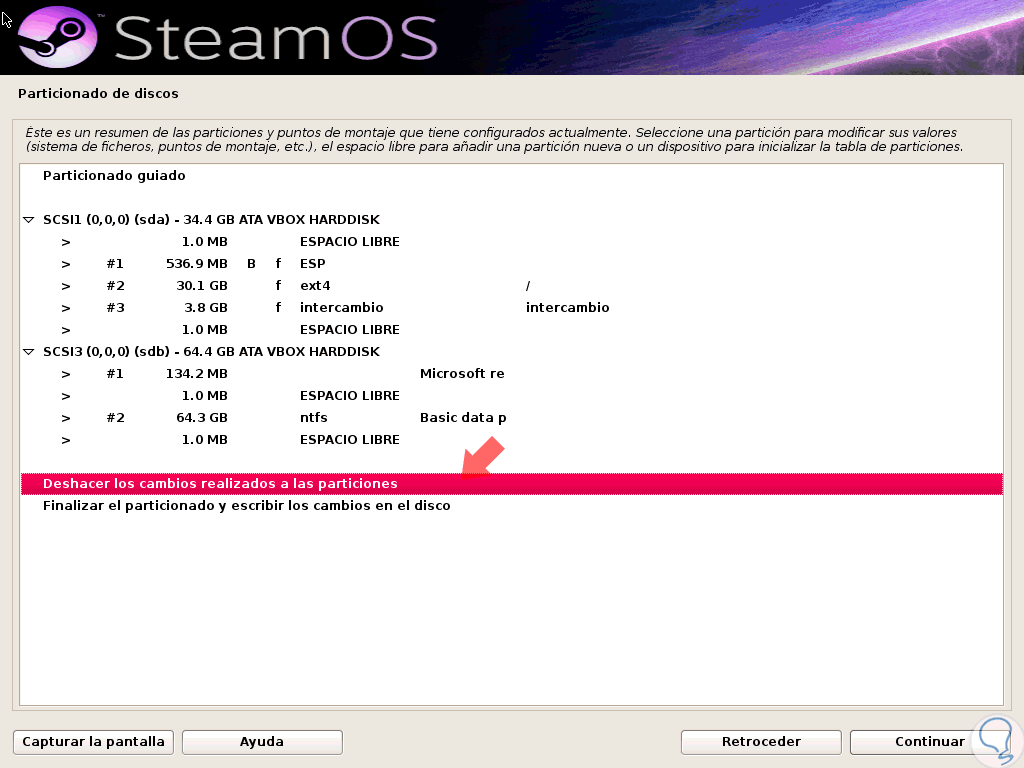Open Ayuda help button

262,742
